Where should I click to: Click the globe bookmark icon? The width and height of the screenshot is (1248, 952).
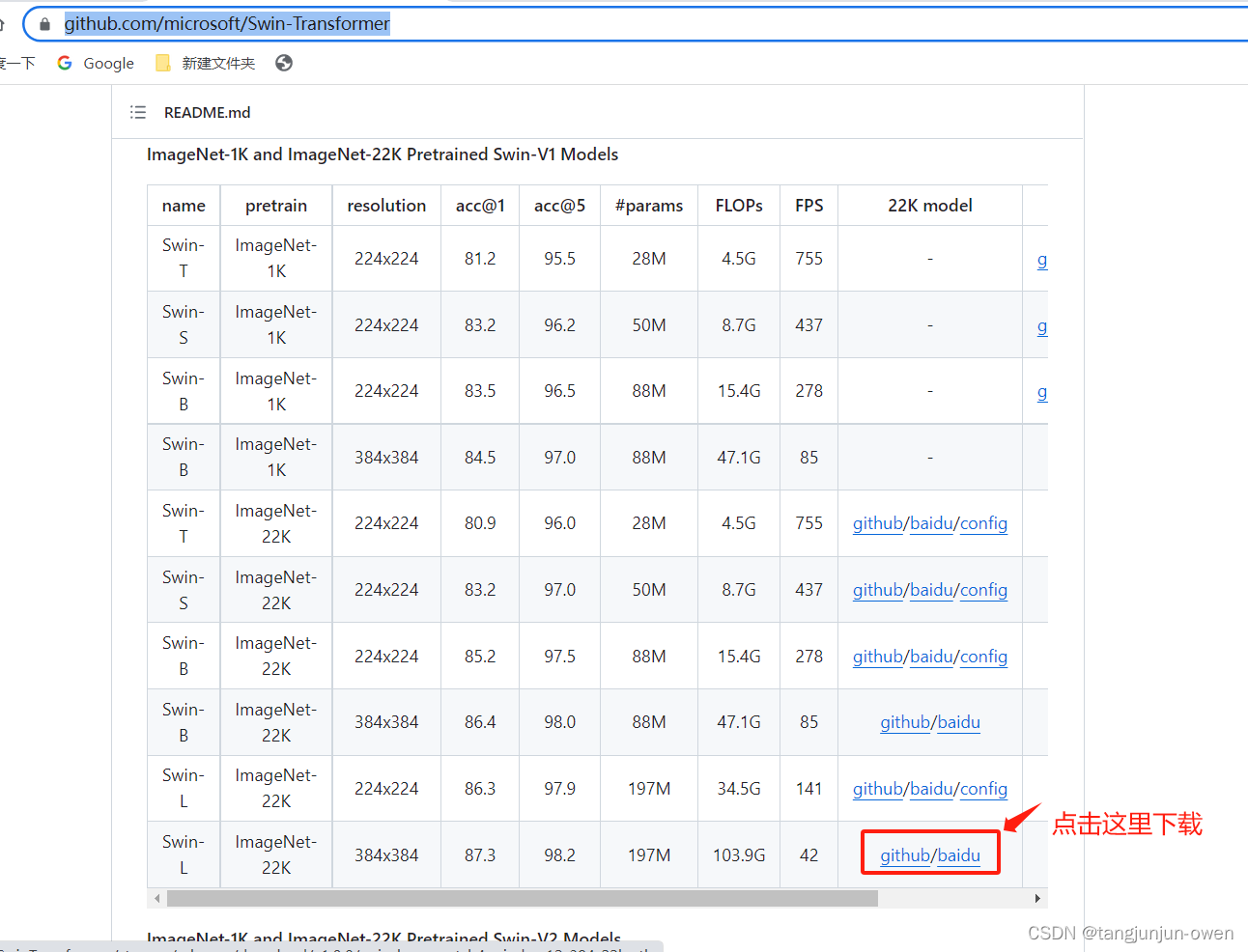[284, 64]
